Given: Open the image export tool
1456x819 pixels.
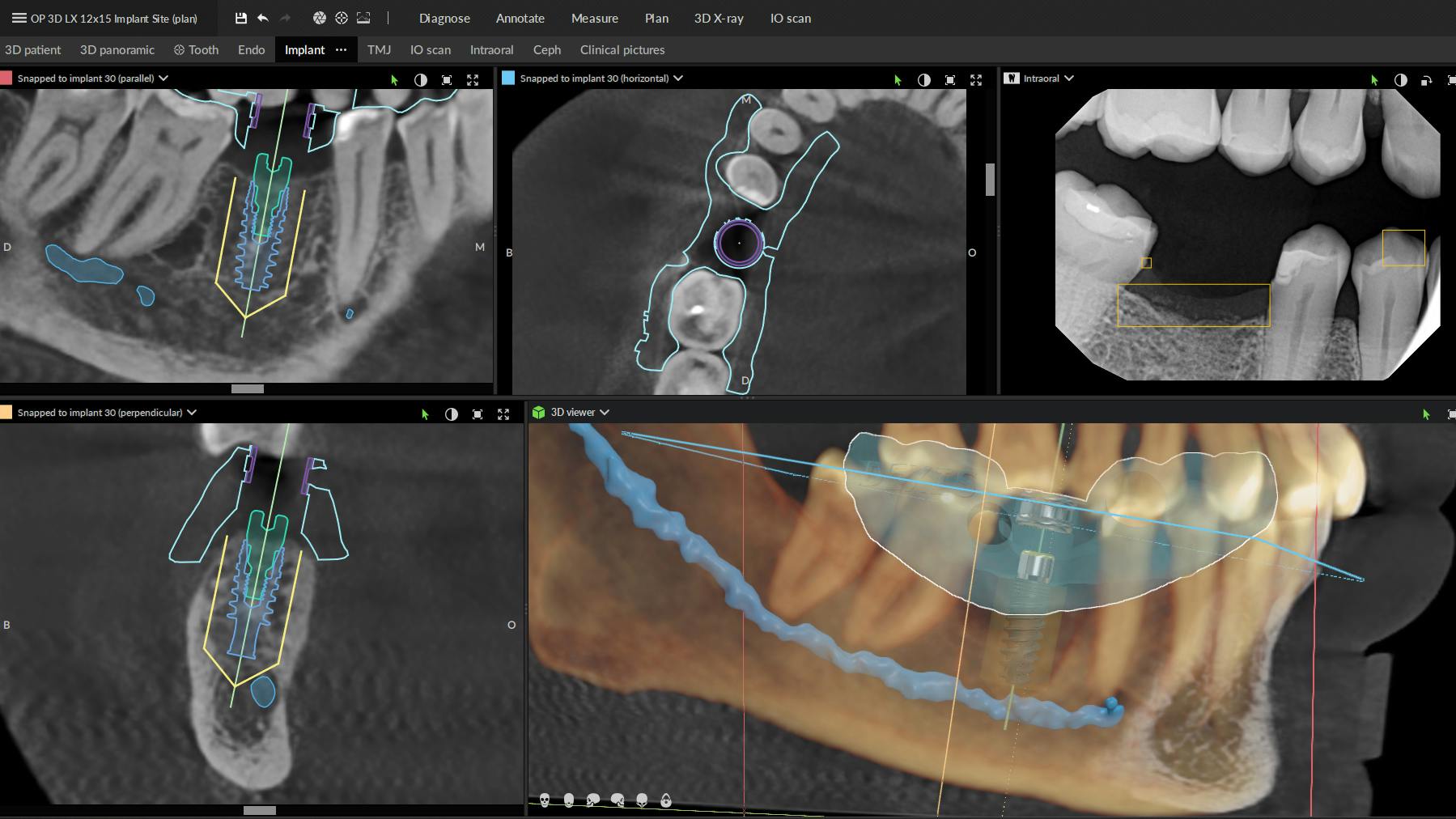Looking at the screenshot, I should click(x=363, y=17).
